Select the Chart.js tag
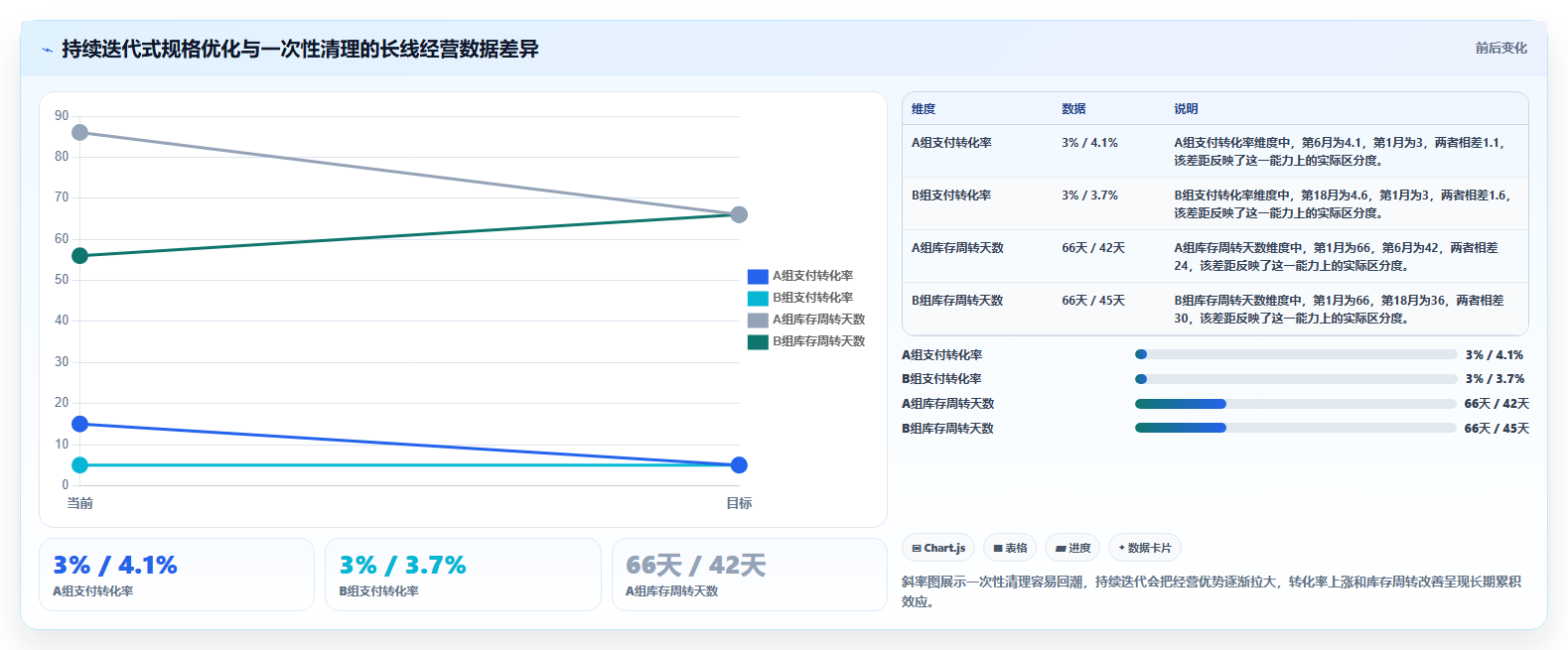 point(938,548)
